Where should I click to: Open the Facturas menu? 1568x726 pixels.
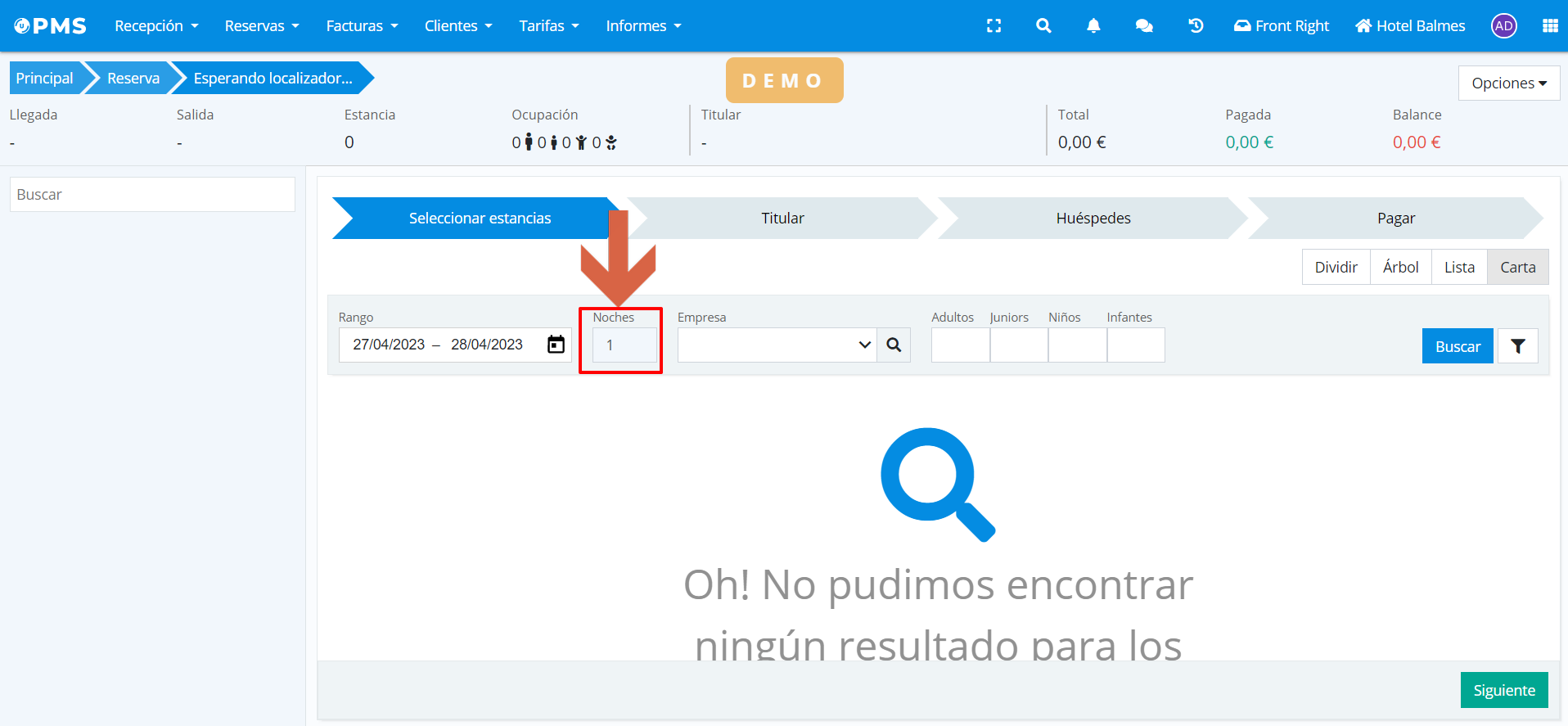click(362, 26)
